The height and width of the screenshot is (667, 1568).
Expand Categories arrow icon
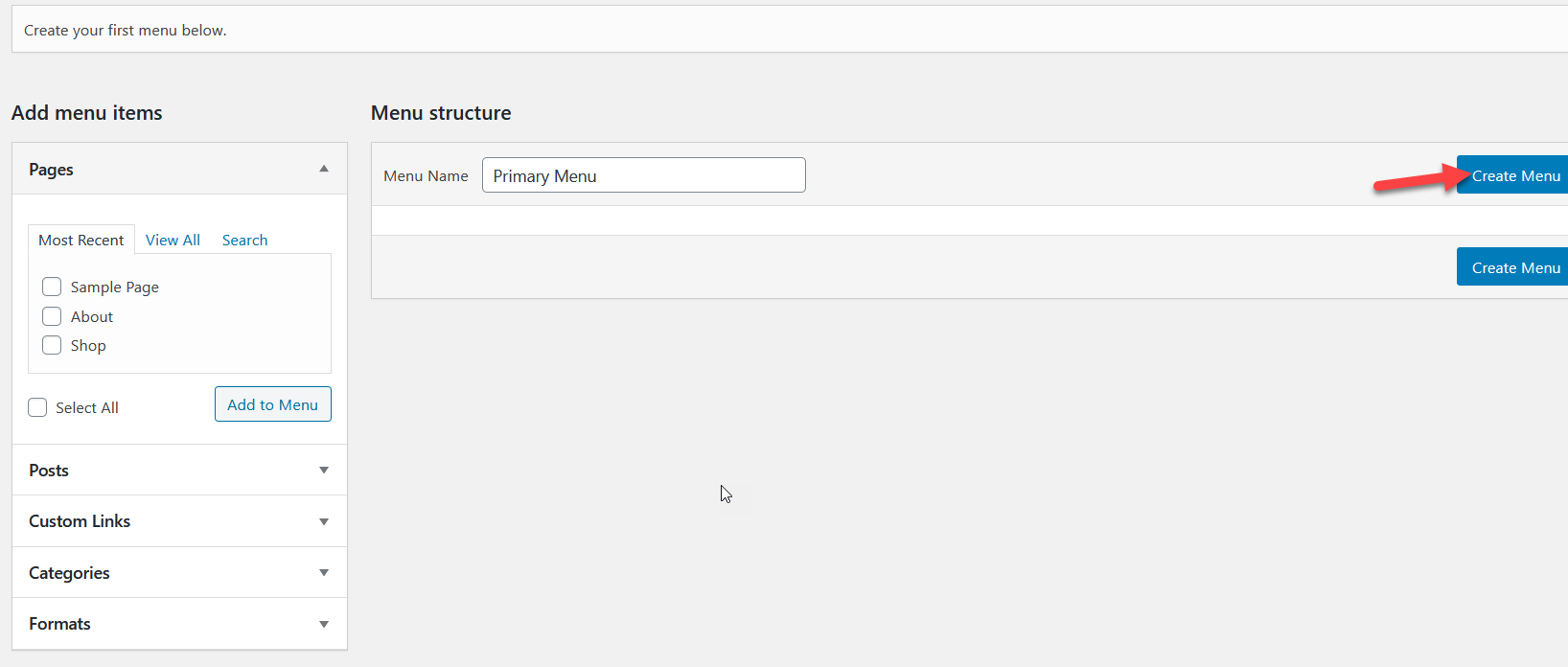(x=324, y=572)
